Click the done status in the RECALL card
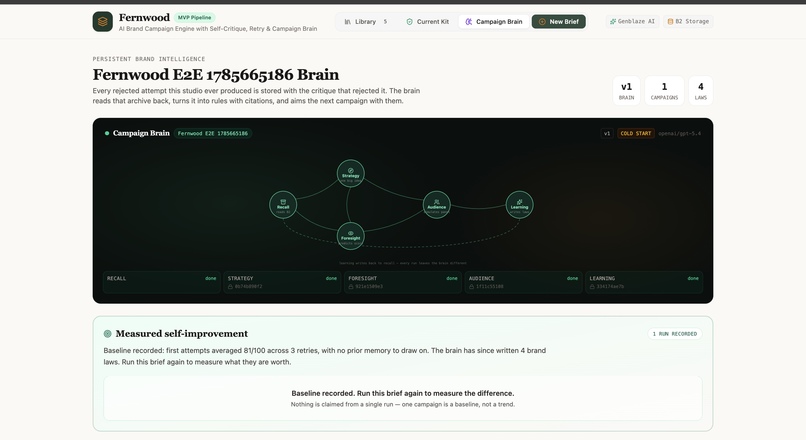806x440 pixels. 211,278
